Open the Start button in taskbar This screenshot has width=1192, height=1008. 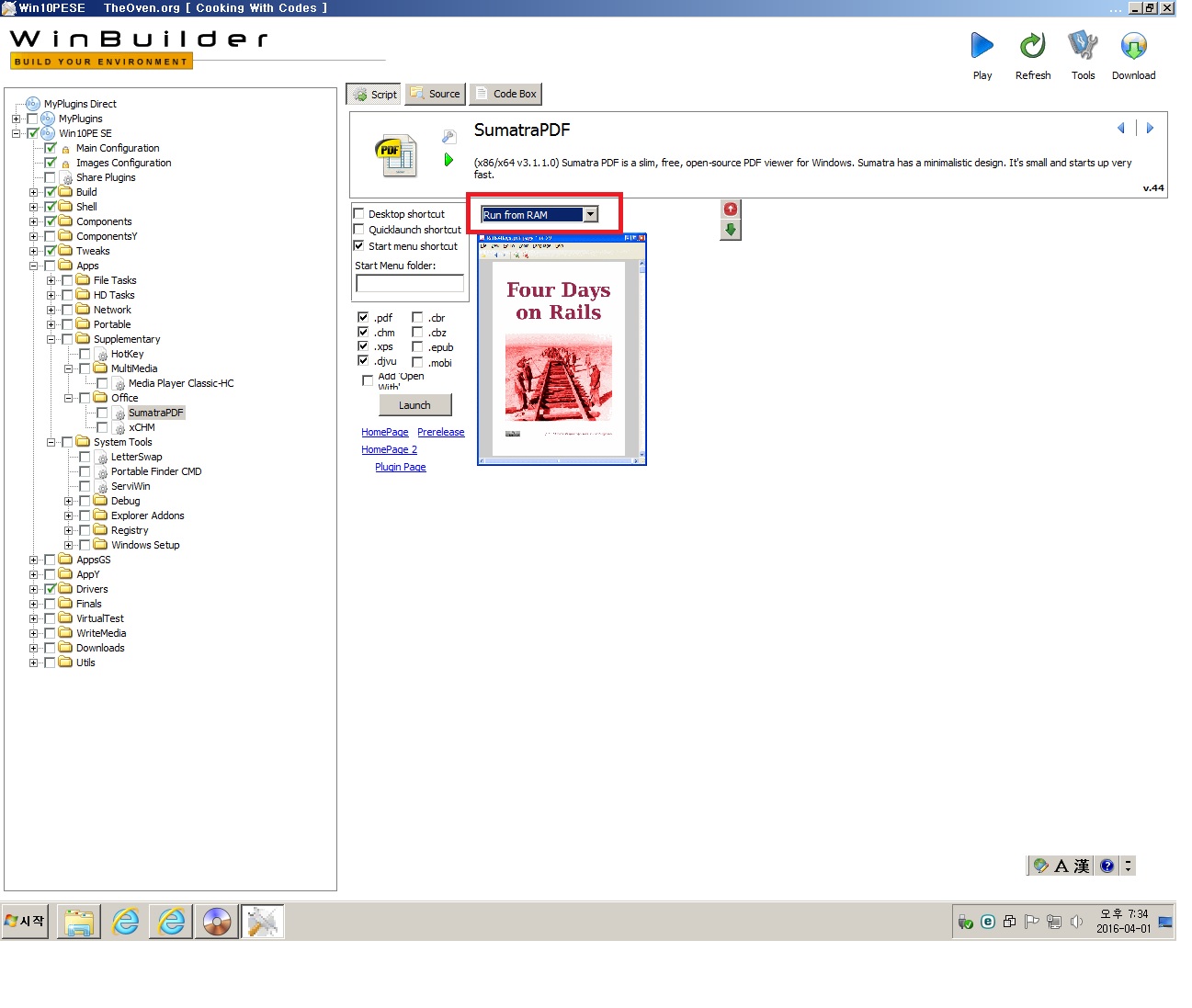25,921
